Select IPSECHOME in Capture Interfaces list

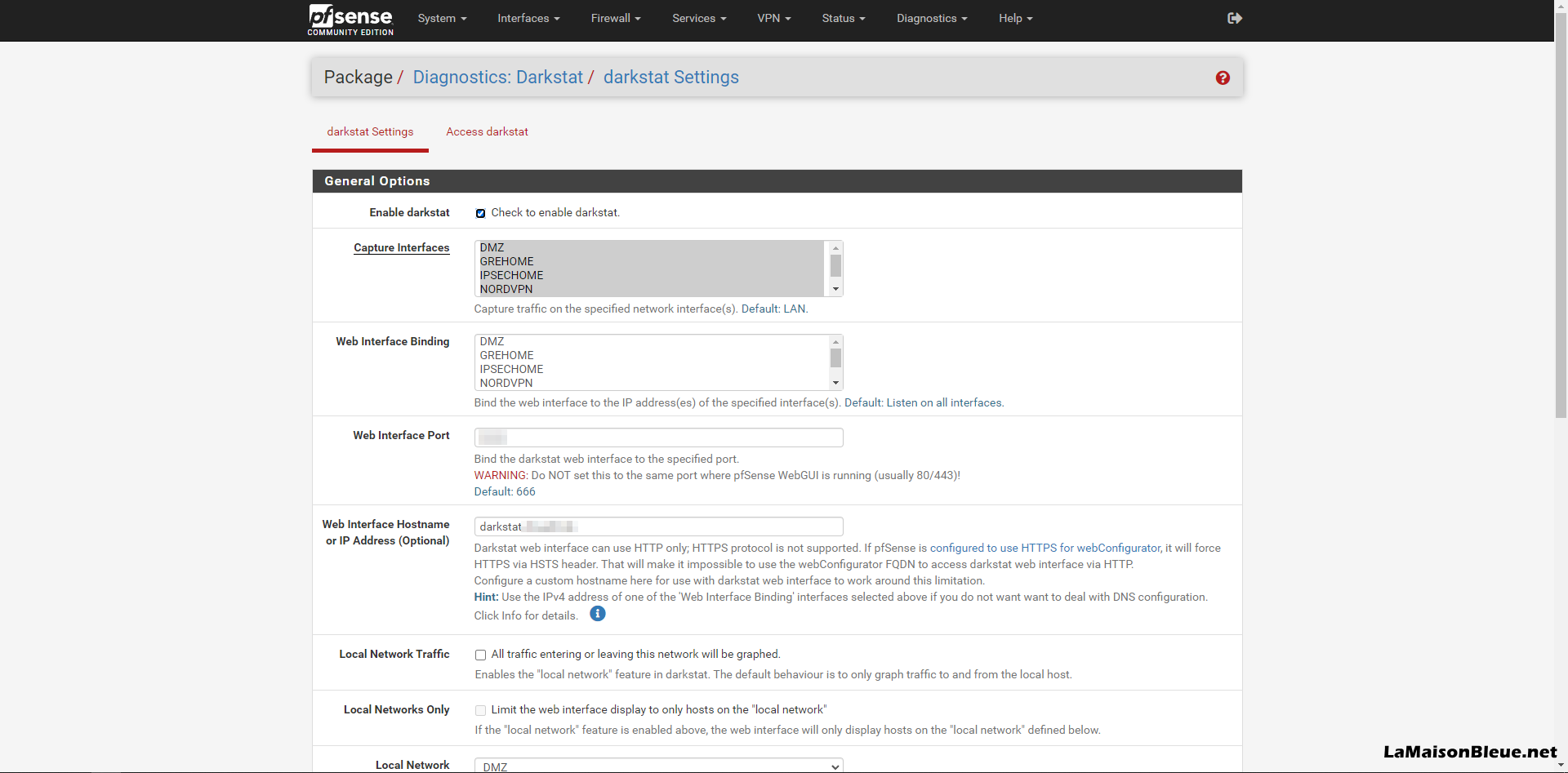(650, 275)
